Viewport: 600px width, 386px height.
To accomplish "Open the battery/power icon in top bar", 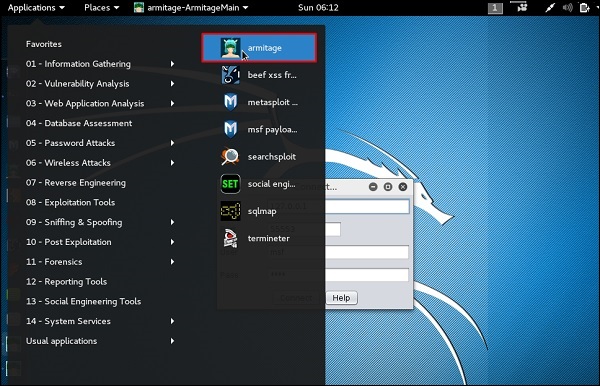I will (584, 7).
